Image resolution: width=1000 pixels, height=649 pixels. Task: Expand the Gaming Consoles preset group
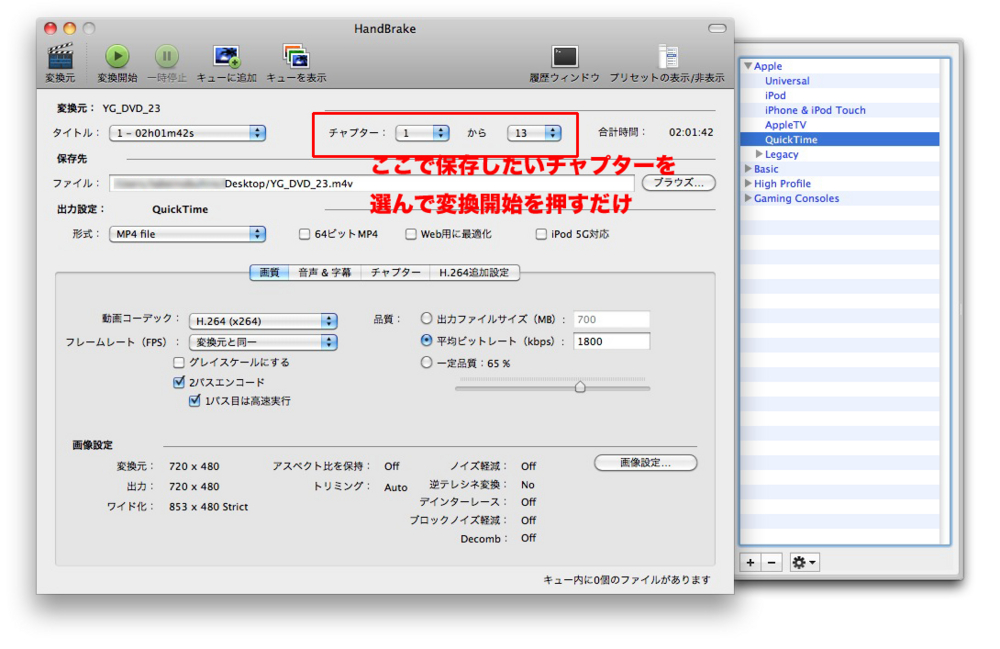[748, 198]
